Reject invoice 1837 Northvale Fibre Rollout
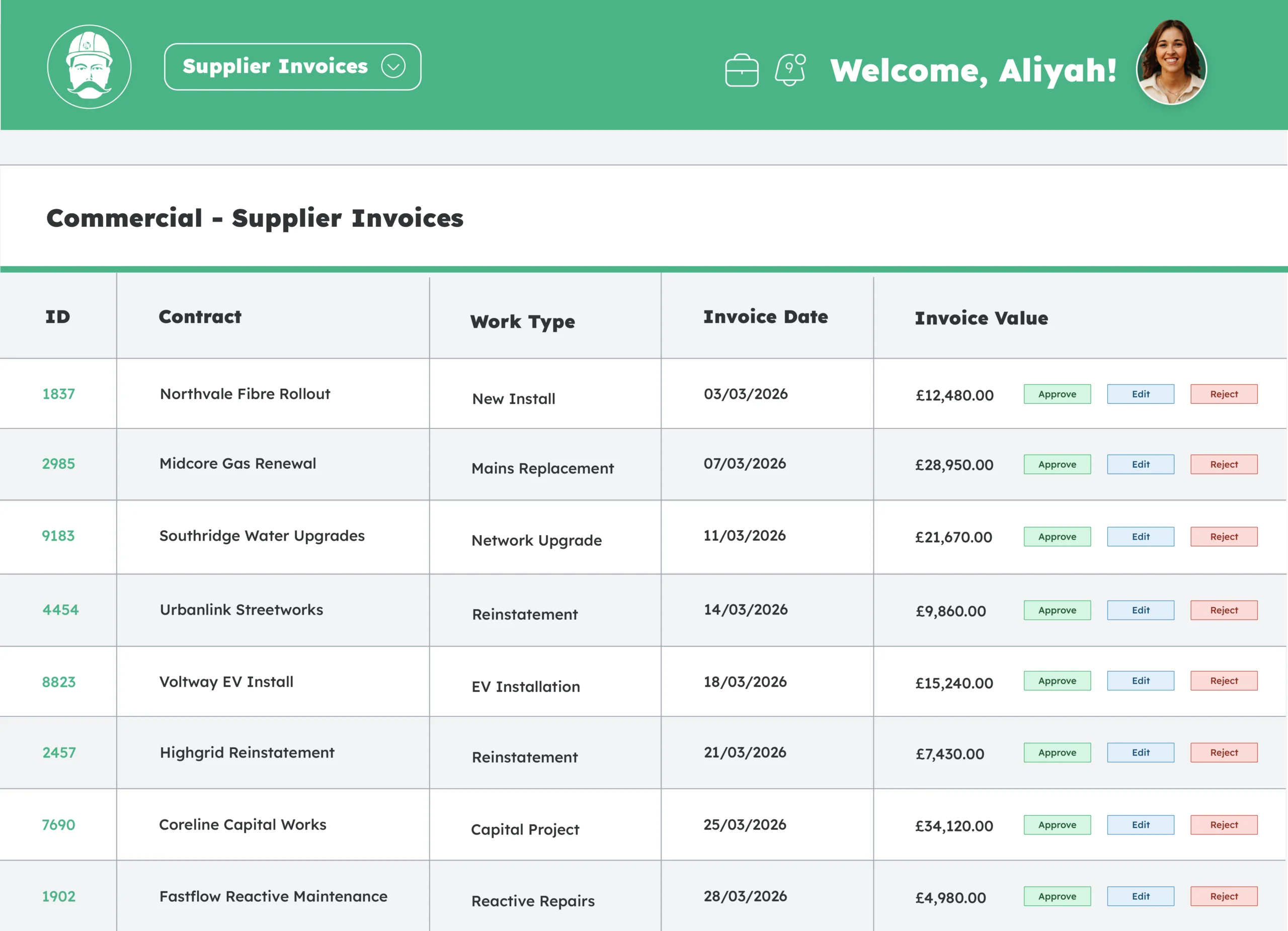This screenshot has width=1288, height=931. coord(1224,394)
